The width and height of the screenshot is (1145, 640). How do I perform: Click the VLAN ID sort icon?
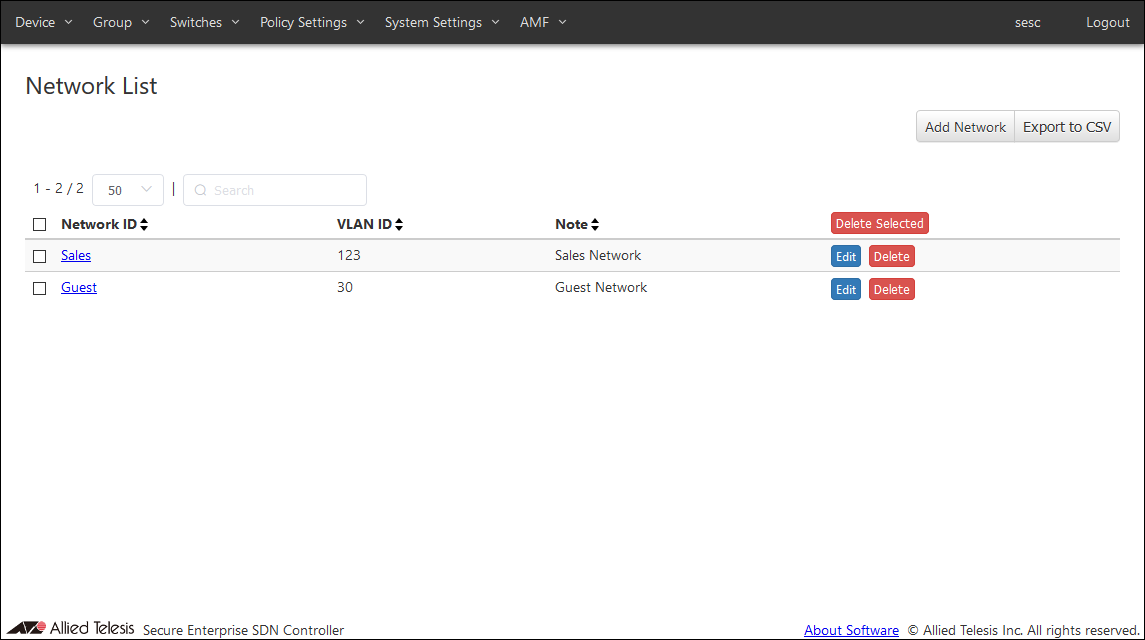point(399,225)
